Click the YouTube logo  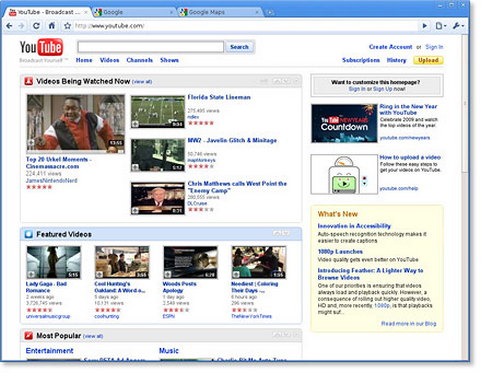click(x=41, y=47)
